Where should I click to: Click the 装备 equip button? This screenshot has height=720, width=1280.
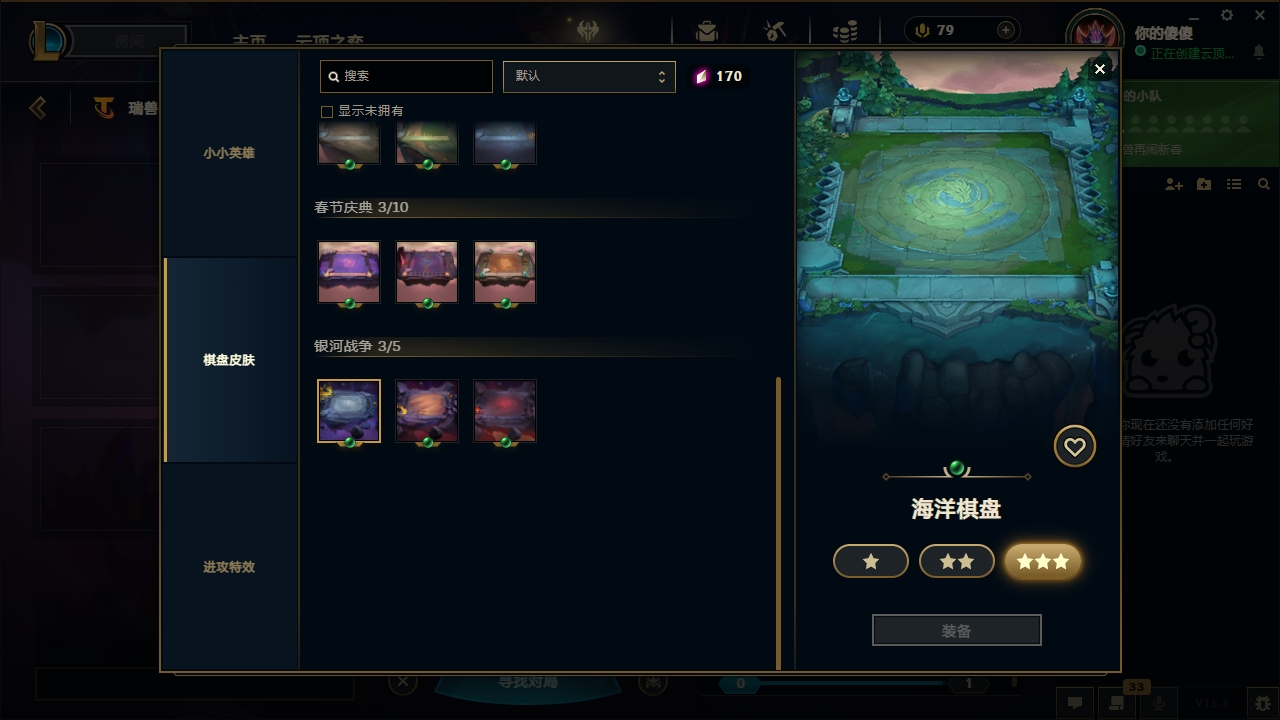(957, 631)
